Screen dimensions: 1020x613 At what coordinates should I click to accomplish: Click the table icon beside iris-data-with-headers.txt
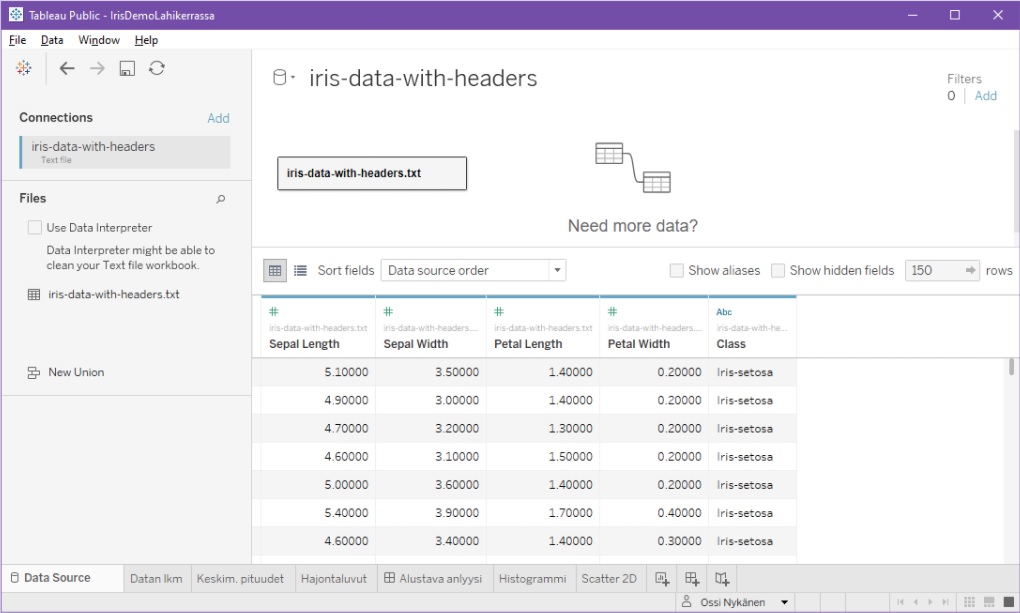point(34,294)
